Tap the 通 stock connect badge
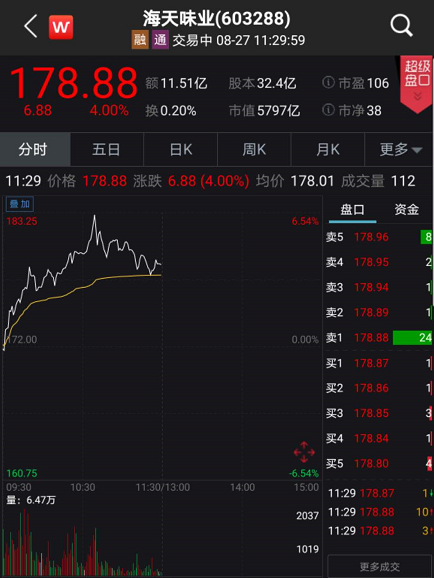This screenshot has height=578, width=434. 160,40
